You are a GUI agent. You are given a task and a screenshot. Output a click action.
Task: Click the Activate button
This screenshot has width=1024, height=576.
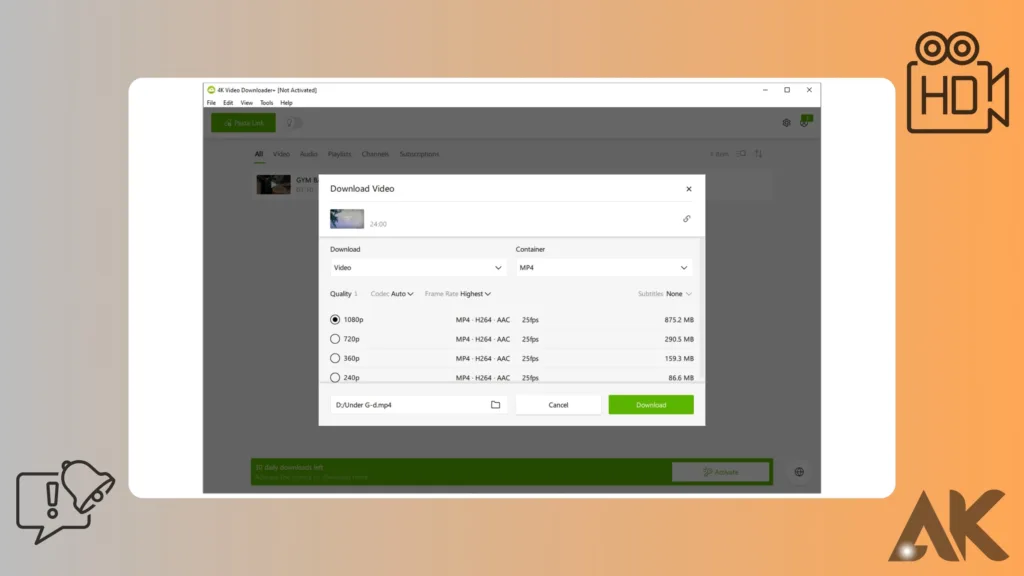(x=721, y=472)
